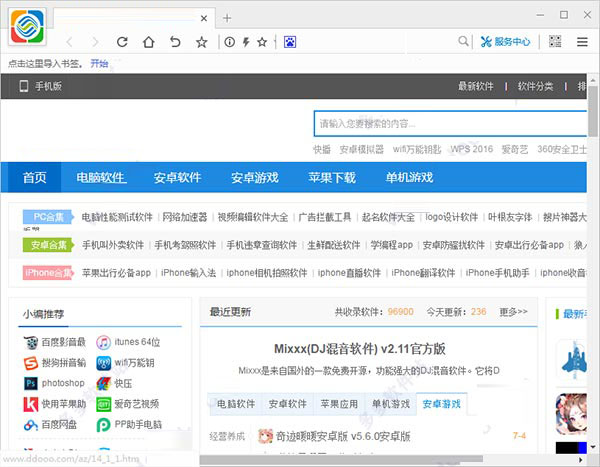Toggle the lightning speed mode icon
Image resolution: width=600 pixels, height=467 pixels.
point(246,42)
